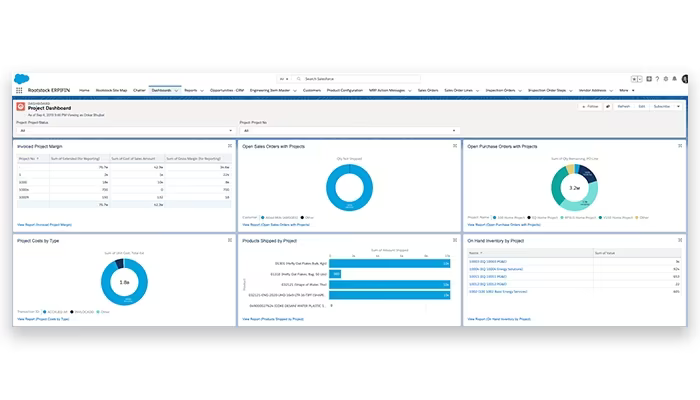The width and height of the screenshot is (700, 400).
Task: Click the open in new window icon button
Action: point(608,107)
